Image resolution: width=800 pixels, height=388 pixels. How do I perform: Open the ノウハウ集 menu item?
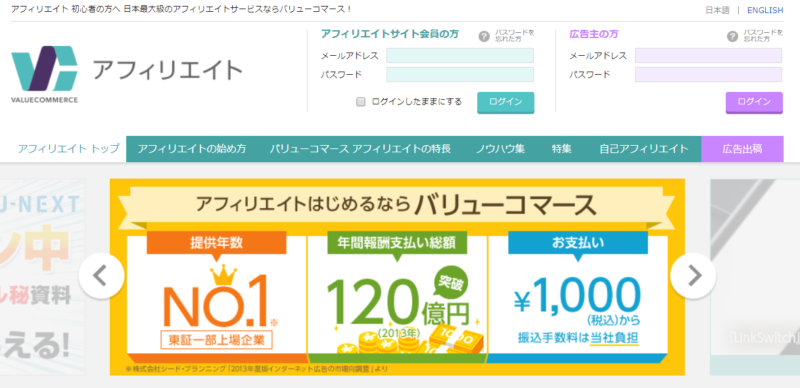pos(500,149)
